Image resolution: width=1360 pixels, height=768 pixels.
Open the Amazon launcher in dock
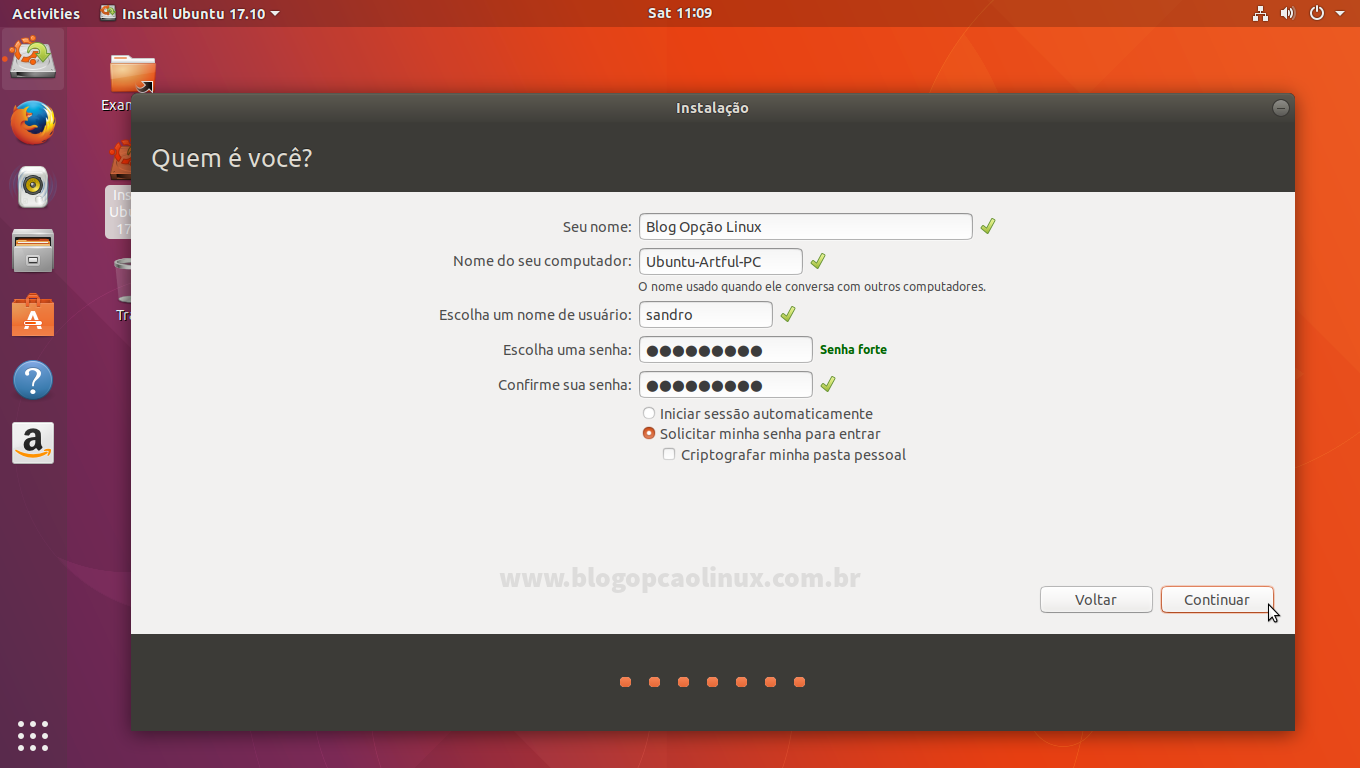(x=33, y=443)
